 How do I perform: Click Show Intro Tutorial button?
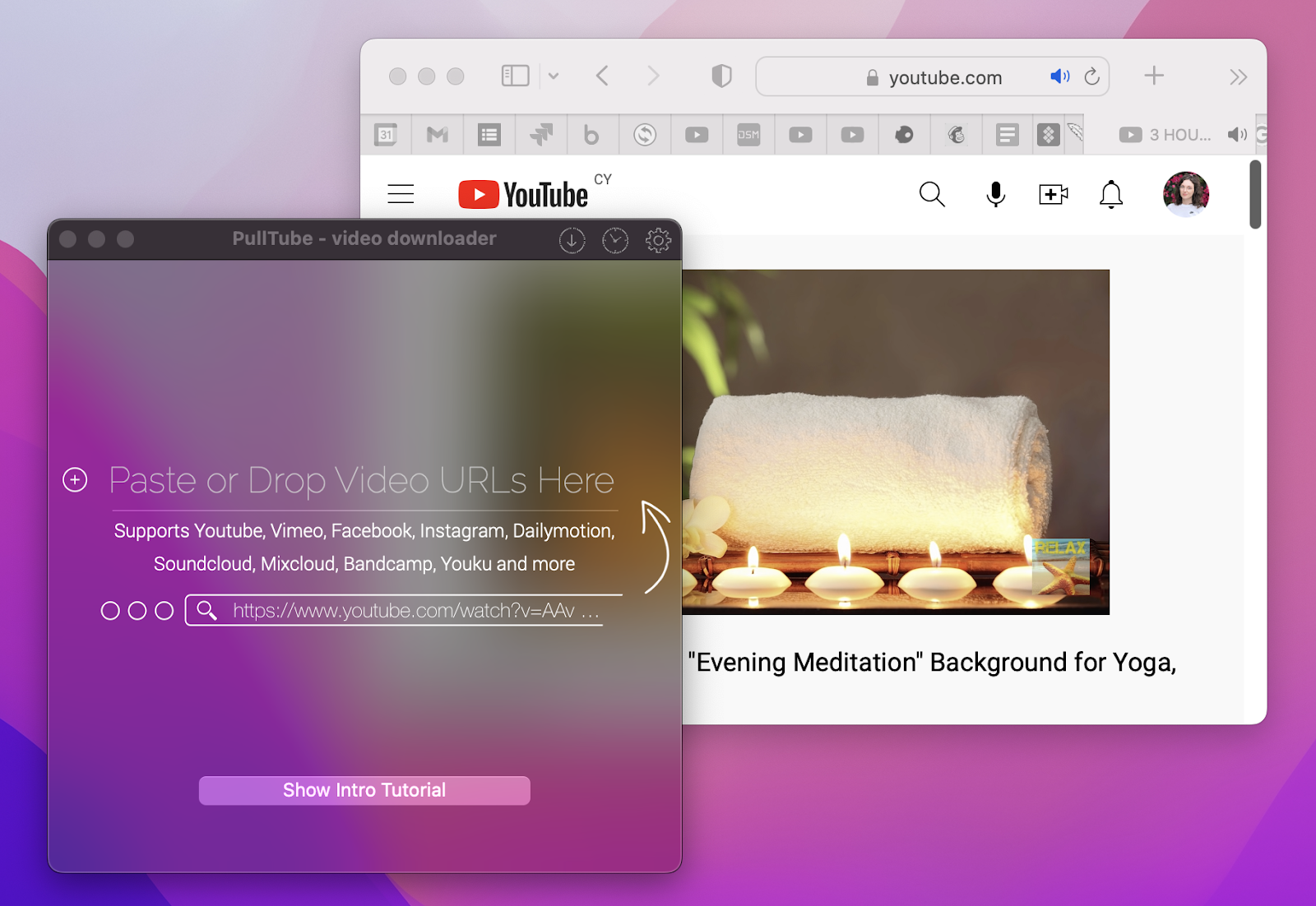coord(364,790)
